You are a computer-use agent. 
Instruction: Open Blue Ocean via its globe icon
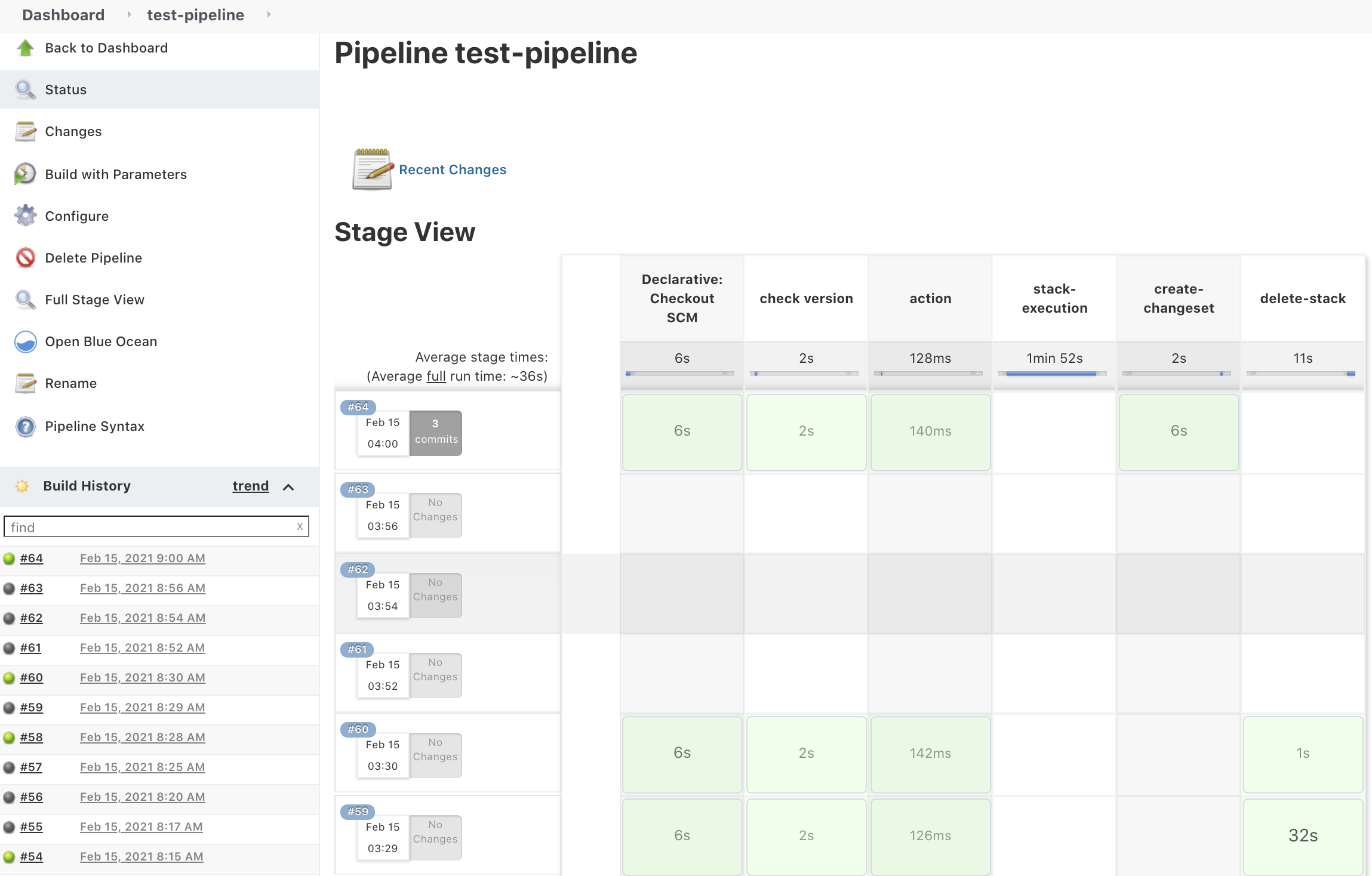pyautogui.click(x=25, y=341)
